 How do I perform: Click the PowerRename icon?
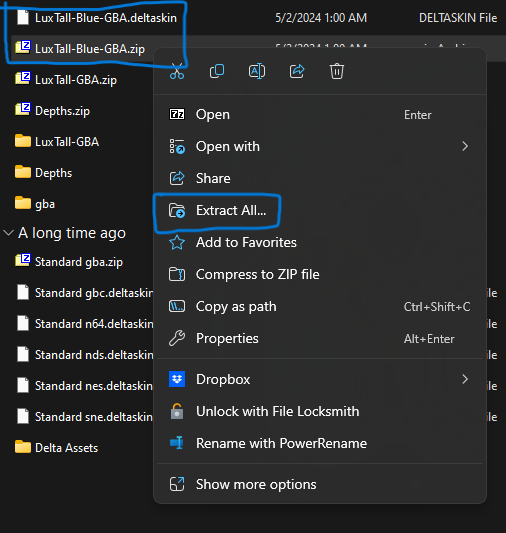click(x=177, y=443)
